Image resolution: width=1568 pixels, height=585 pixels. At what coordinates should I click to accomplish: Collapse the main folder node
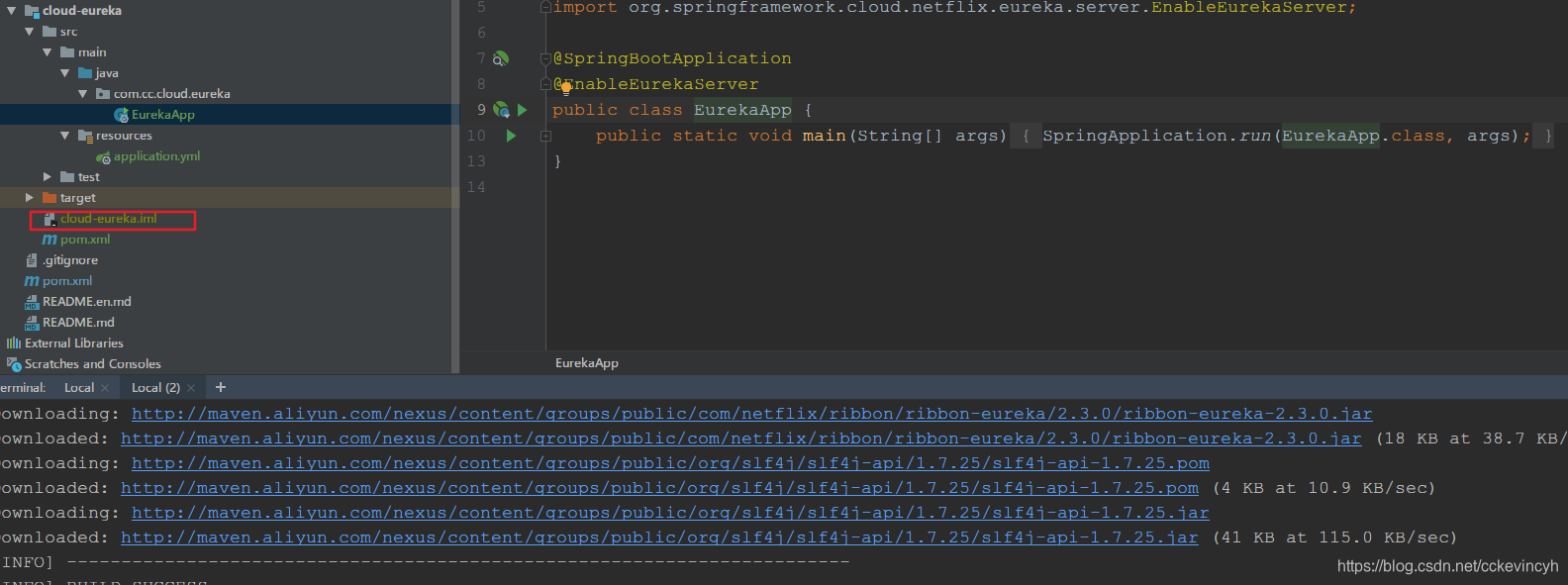click(x=47, y=52)
